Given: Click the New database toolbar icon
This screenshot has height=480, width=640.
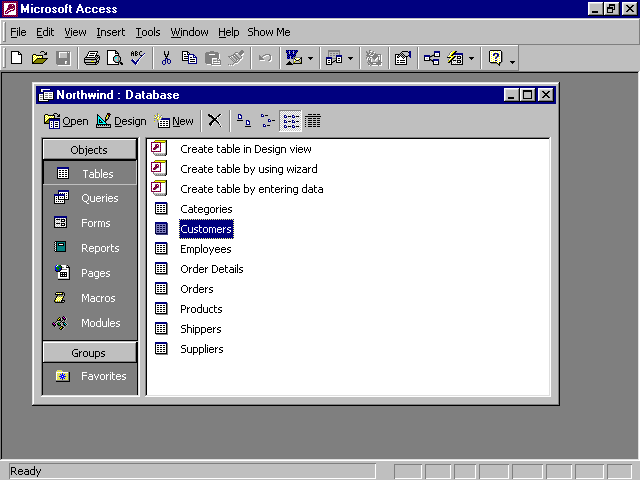Looking at the screenshot, I should coord(16,58).
